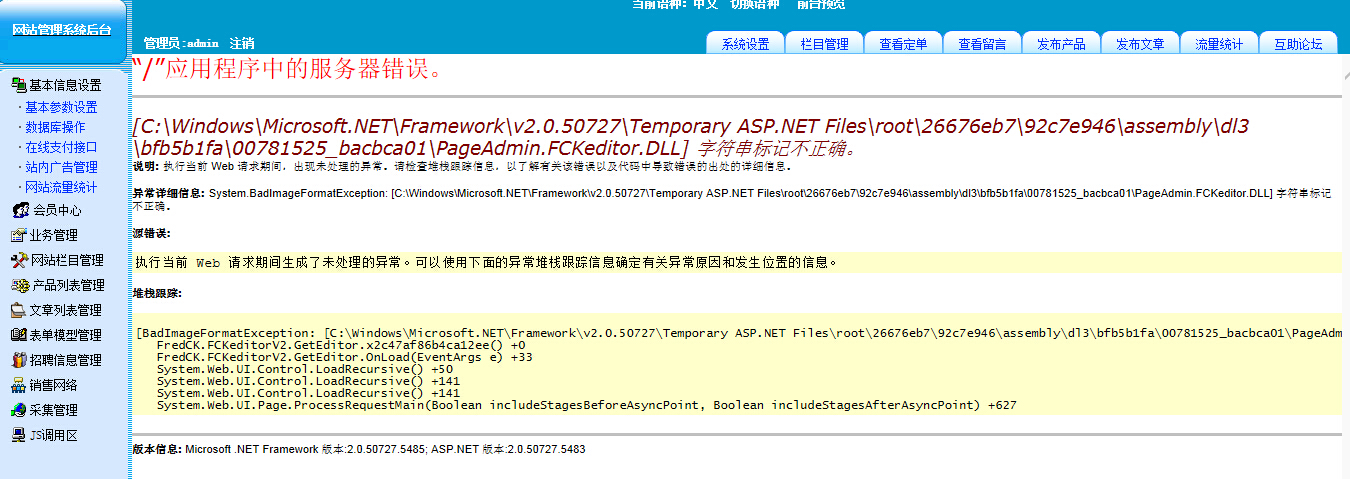Select the 表单模型管理 book icon

(18, 335)
